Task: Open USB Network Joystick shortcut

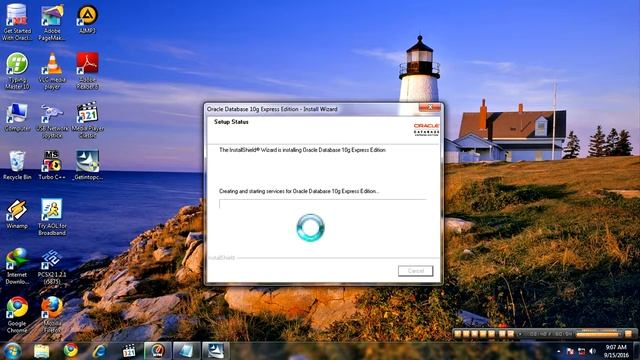Action: pyautogui.click(x=52, y=121)
